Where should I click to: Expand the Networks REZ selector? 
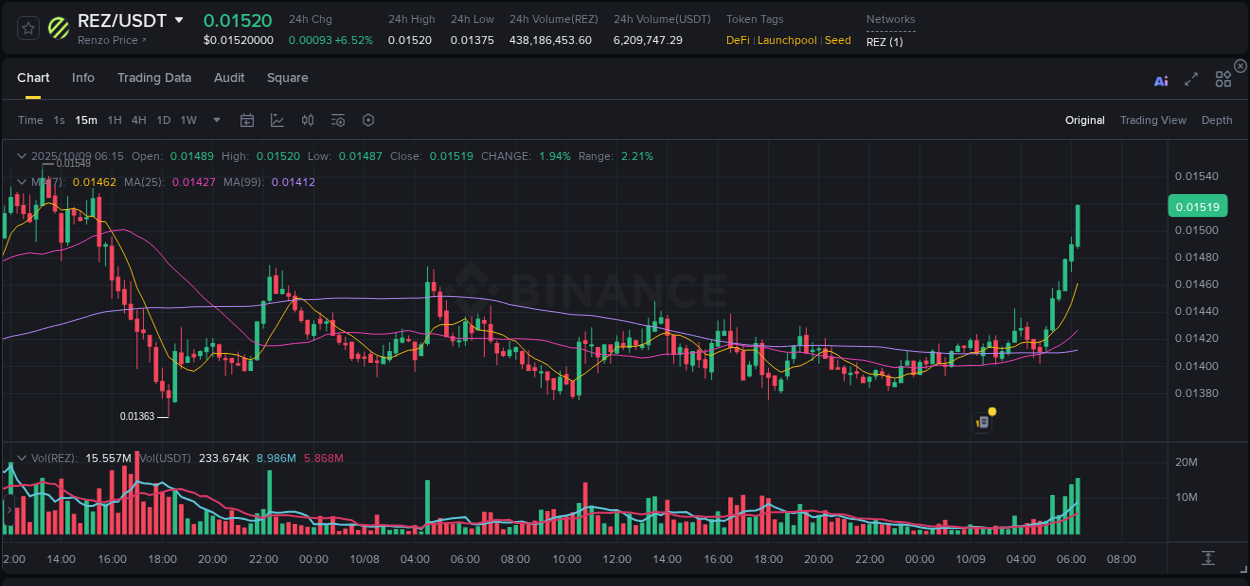pos(886,41)
